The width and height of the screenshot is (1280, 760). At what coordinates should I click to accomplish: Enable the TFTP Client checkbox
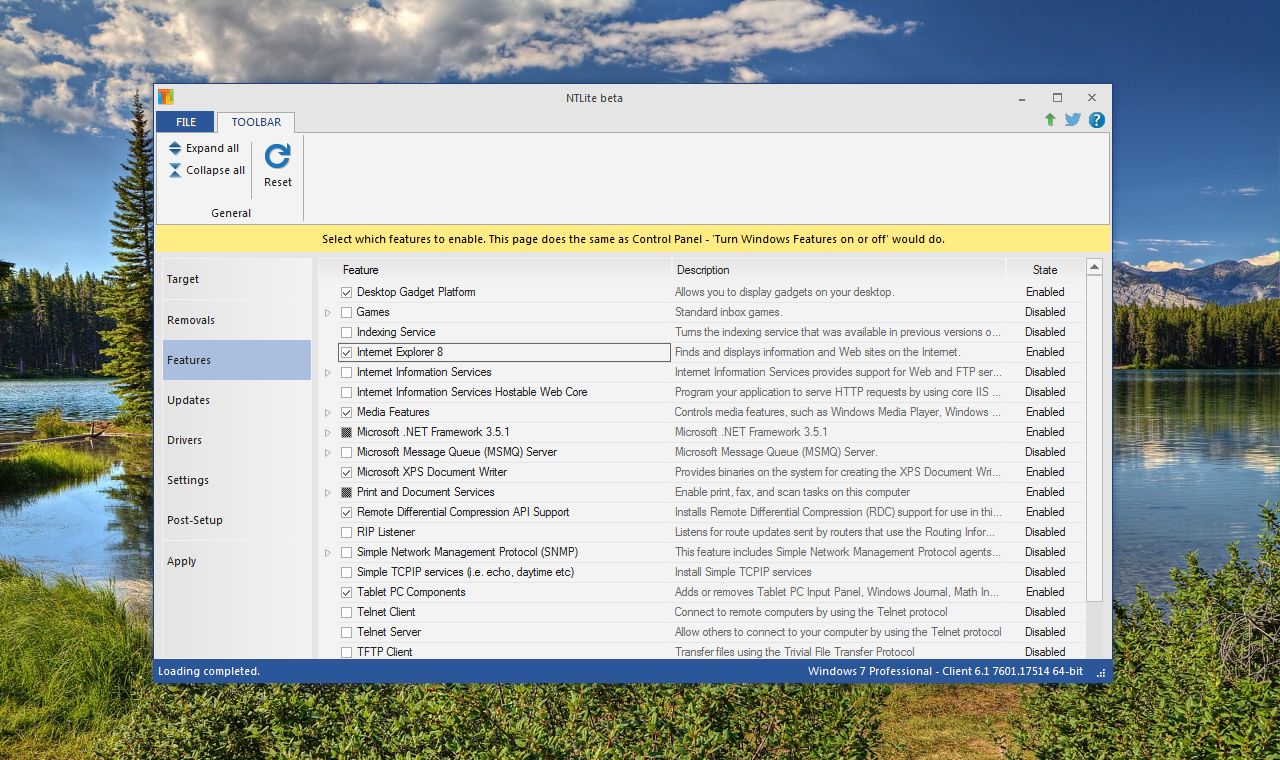pos(346,652)
